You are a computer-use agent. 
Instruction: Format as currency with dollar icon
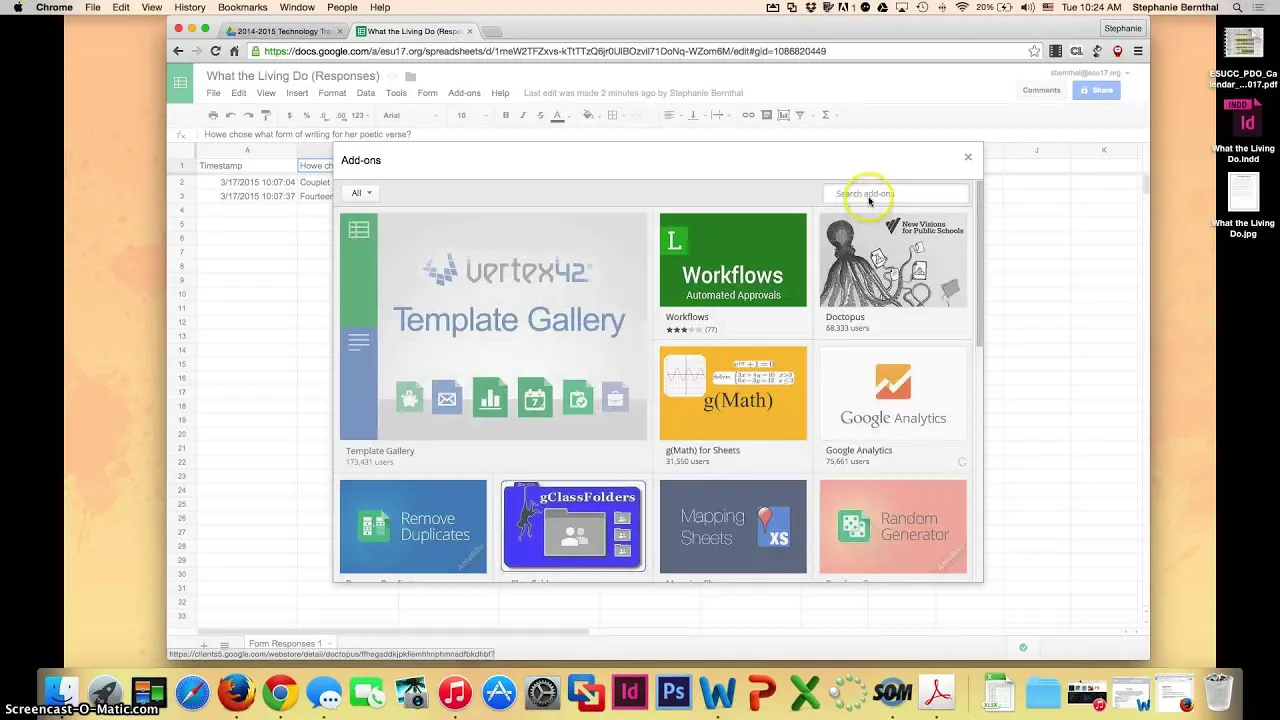pyautogui.click(x=289, y=115)
